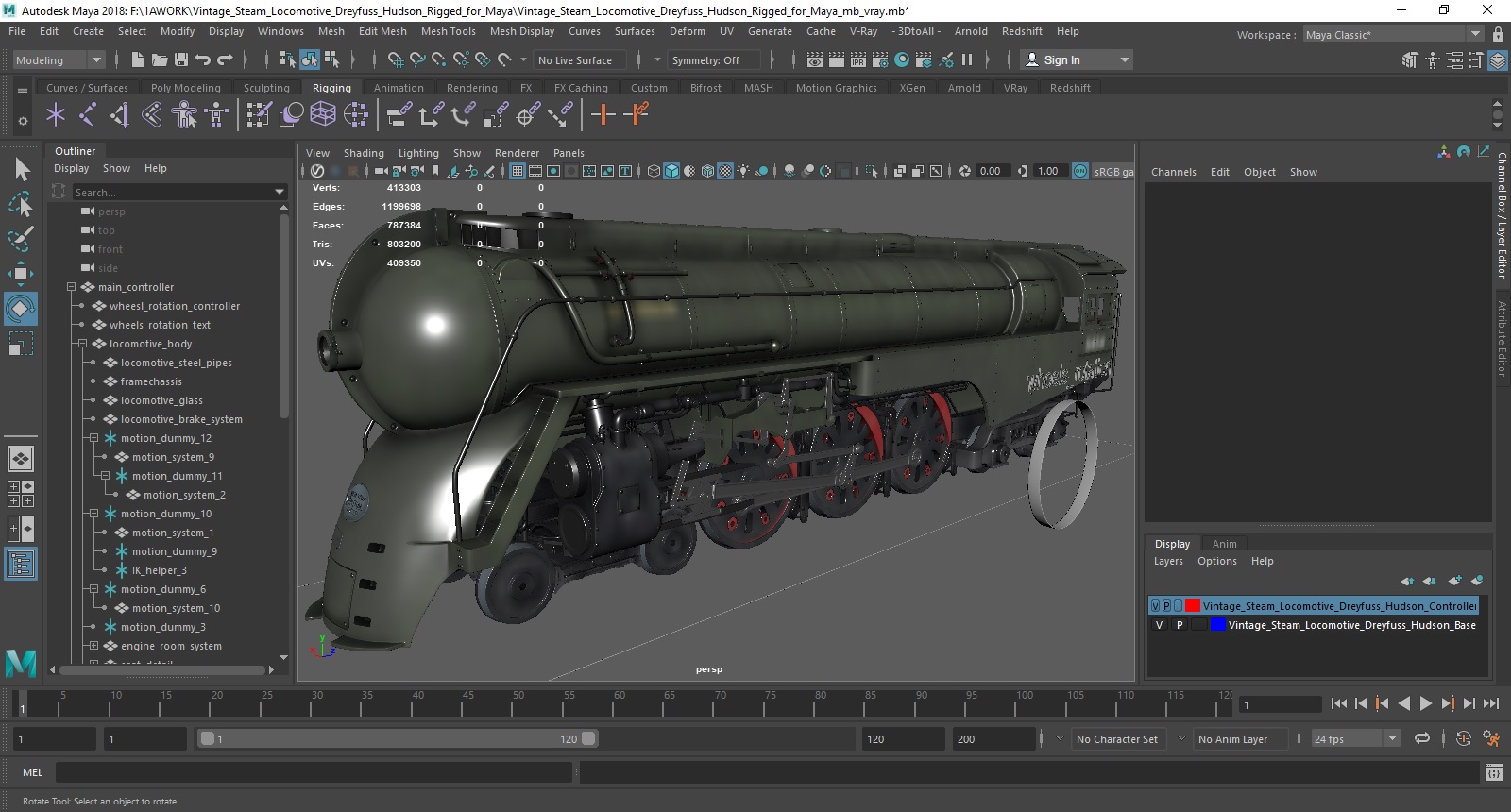Click the Quick Rig character icon
1511x812 pixels.
pyautogui.click(x=184, y=115)
